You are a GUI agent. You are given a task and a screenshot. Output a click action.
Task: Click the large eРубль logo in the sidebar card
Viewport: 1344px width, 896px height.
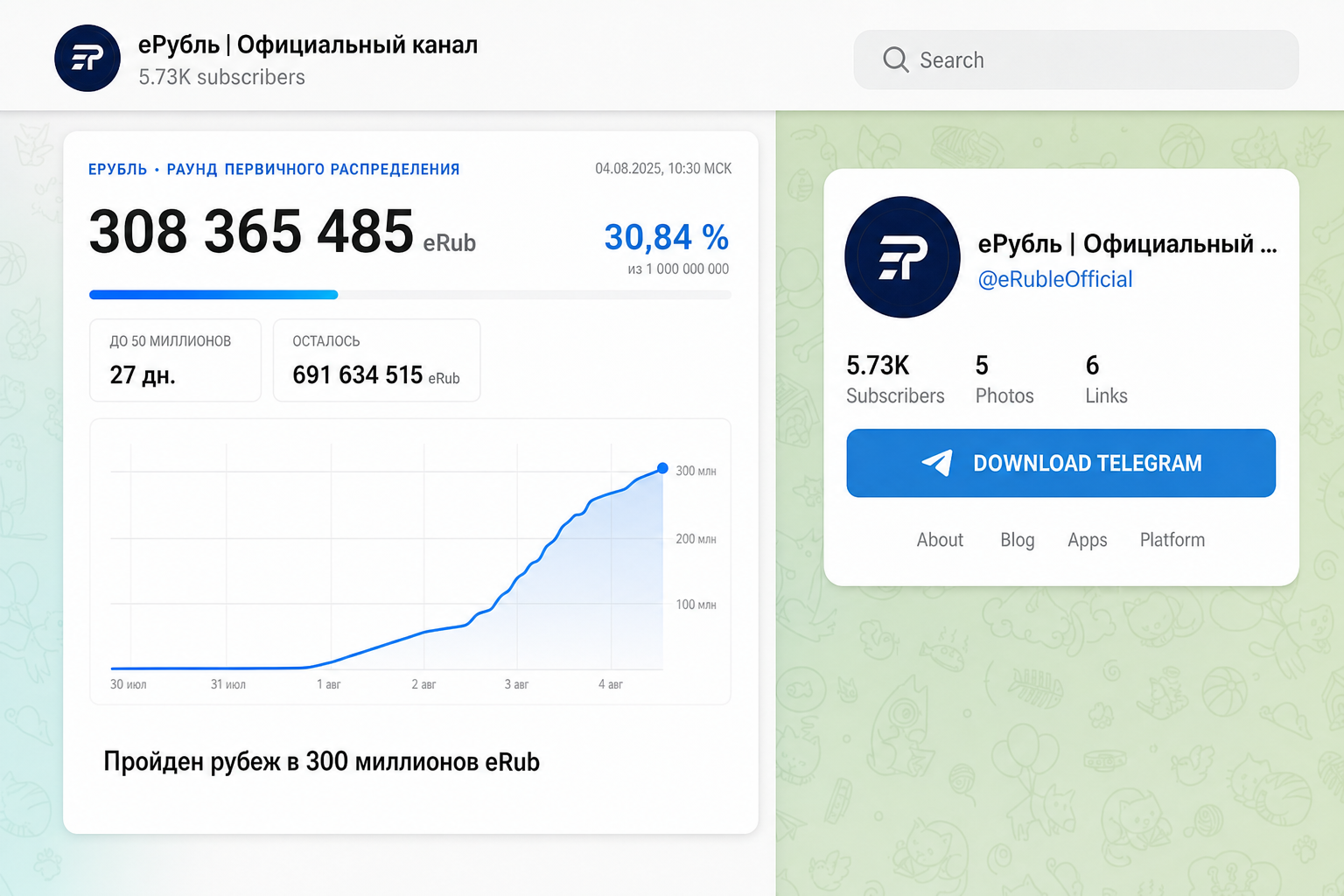click(902, 257)
